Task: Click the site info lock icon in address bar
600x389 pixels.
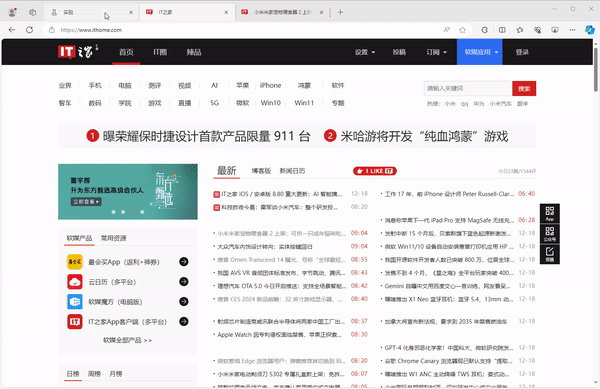Action: tap(52, 30)
